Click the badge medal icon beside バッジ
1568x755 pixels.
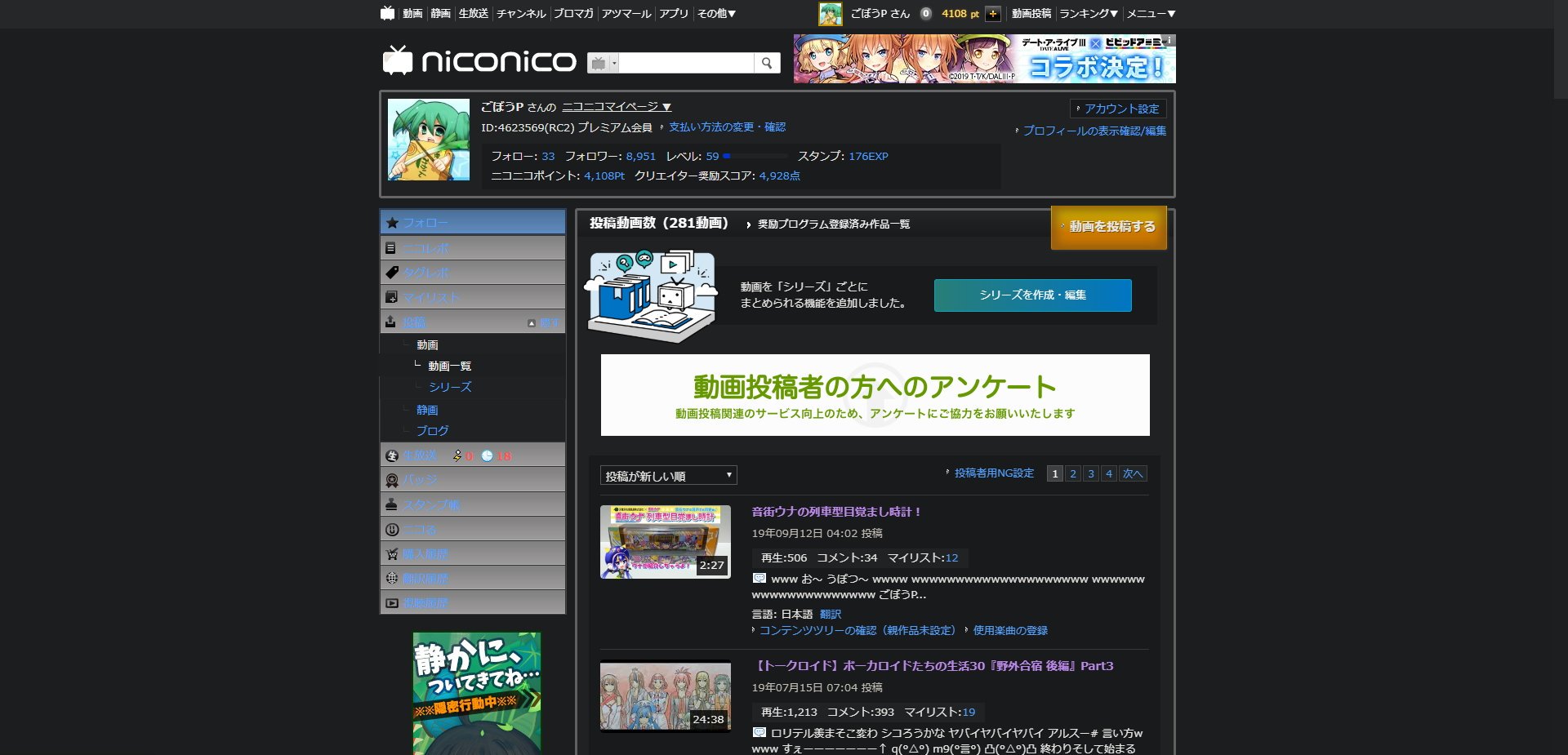[392, 480]
